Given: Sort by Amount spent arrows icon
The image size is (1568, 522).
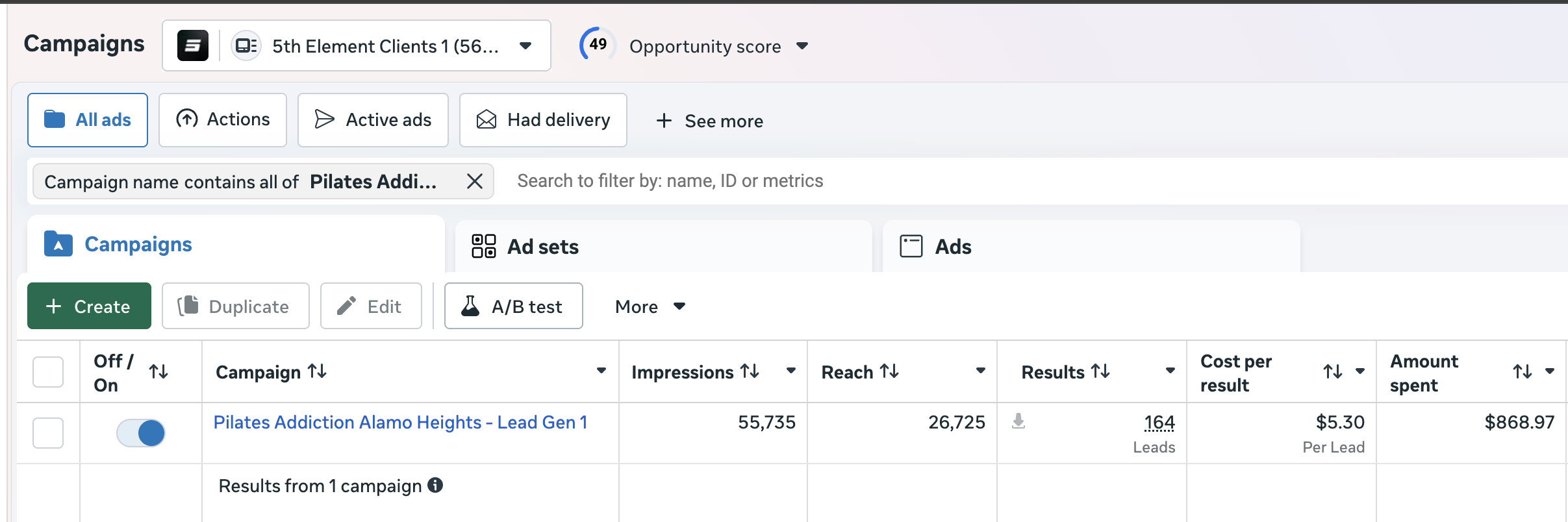Looking at the screenshot, I should point(1523,371).
